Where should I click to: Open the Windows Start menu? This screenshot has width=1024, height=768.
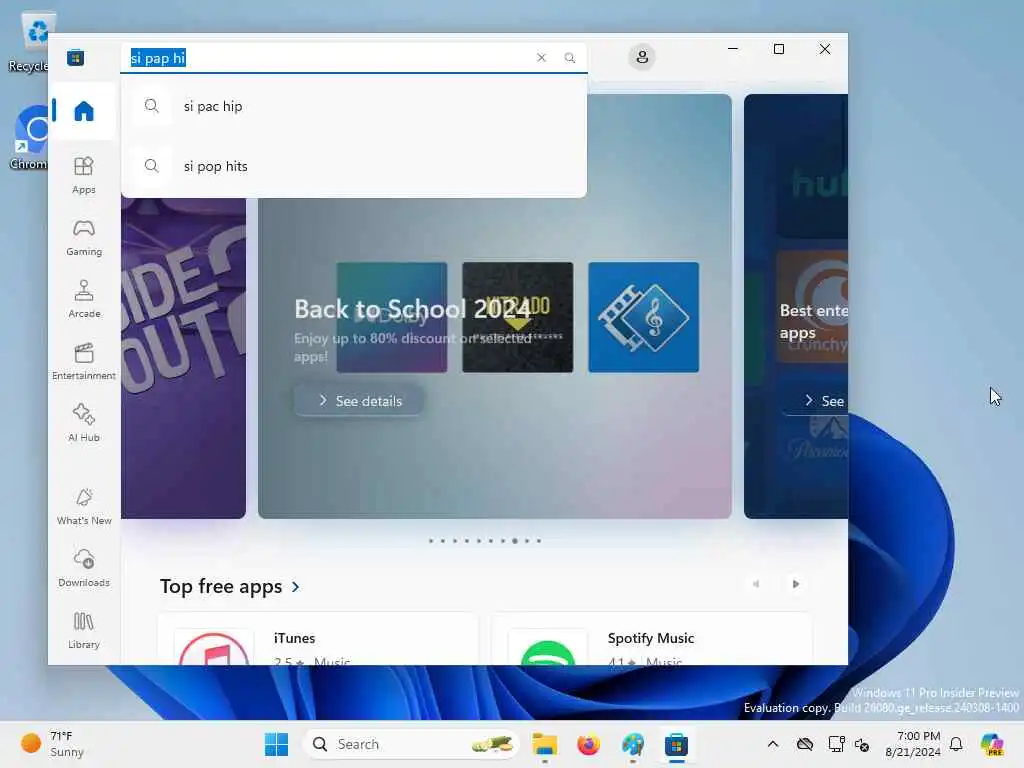click(x=276, y=744)
